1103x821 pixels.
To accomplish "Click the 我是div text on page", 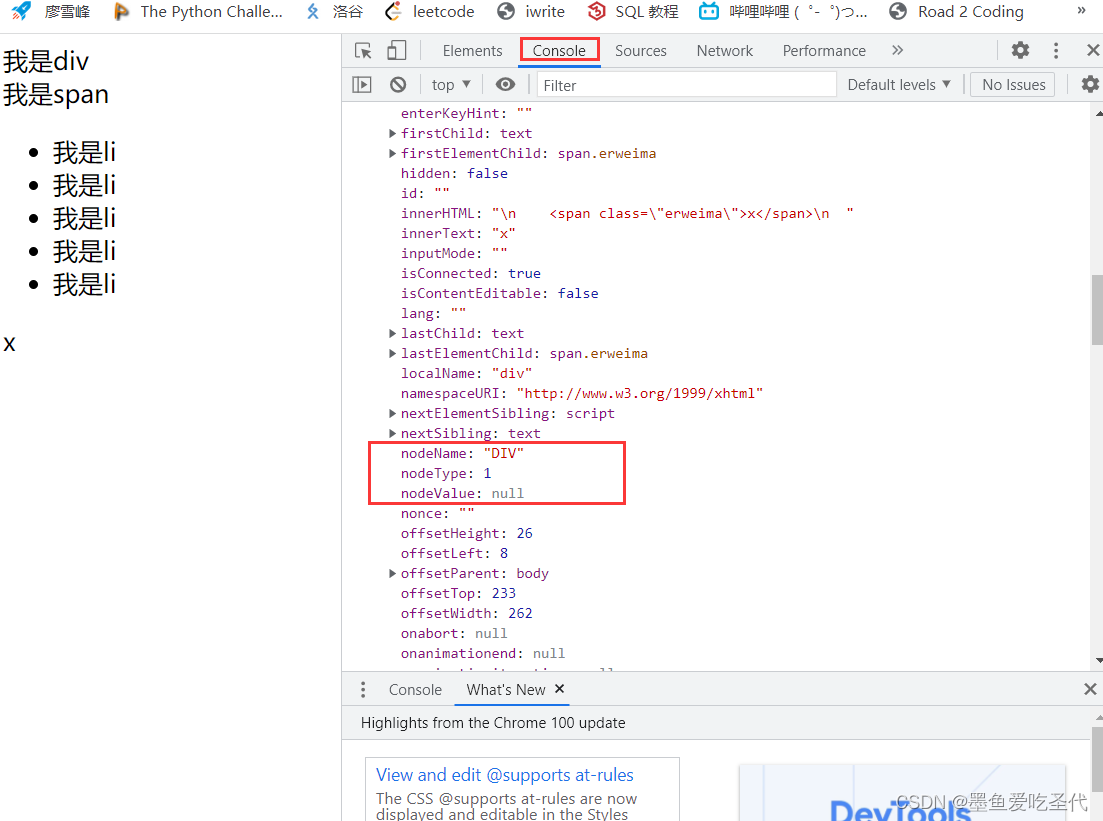I will pyautogui.click(x=46, y=61).
